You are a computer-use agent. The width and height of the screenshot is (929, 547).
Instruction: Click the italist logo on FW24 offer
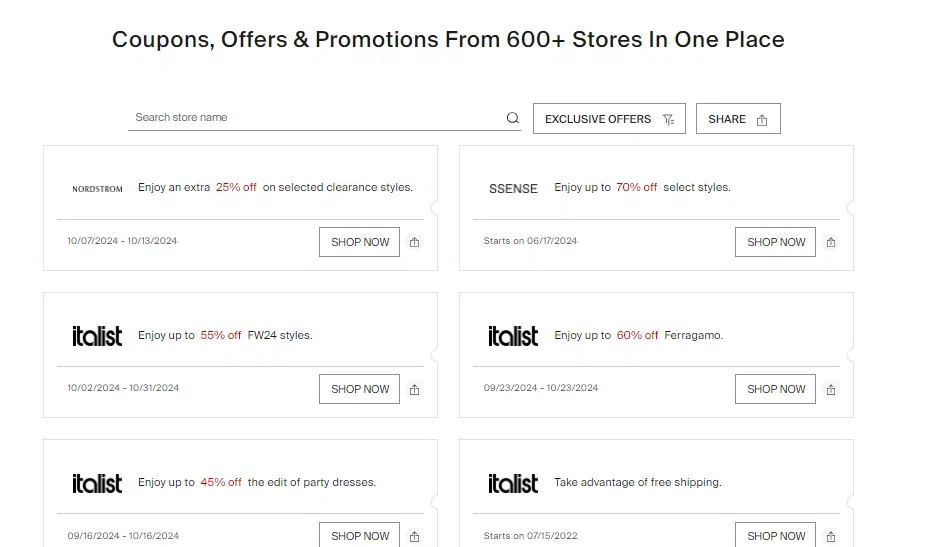(x=97, y=336)
